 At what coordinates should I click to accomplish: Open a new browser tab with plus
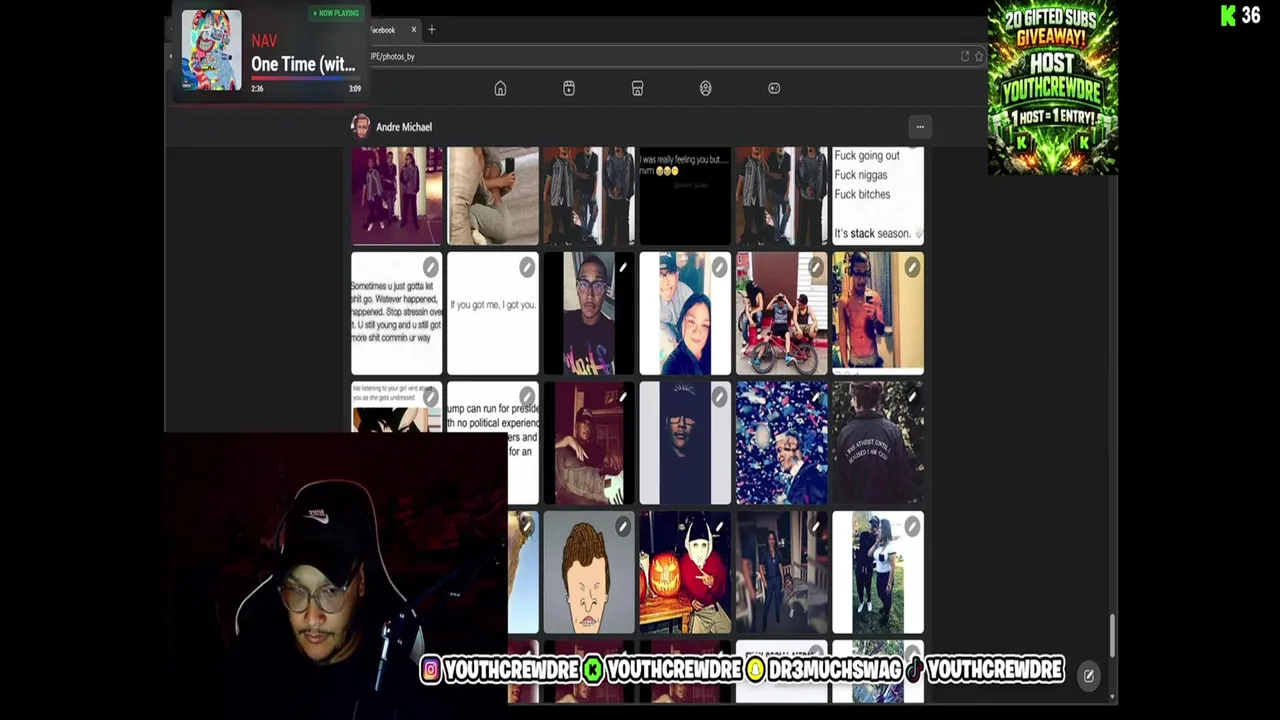click(431, 30)
